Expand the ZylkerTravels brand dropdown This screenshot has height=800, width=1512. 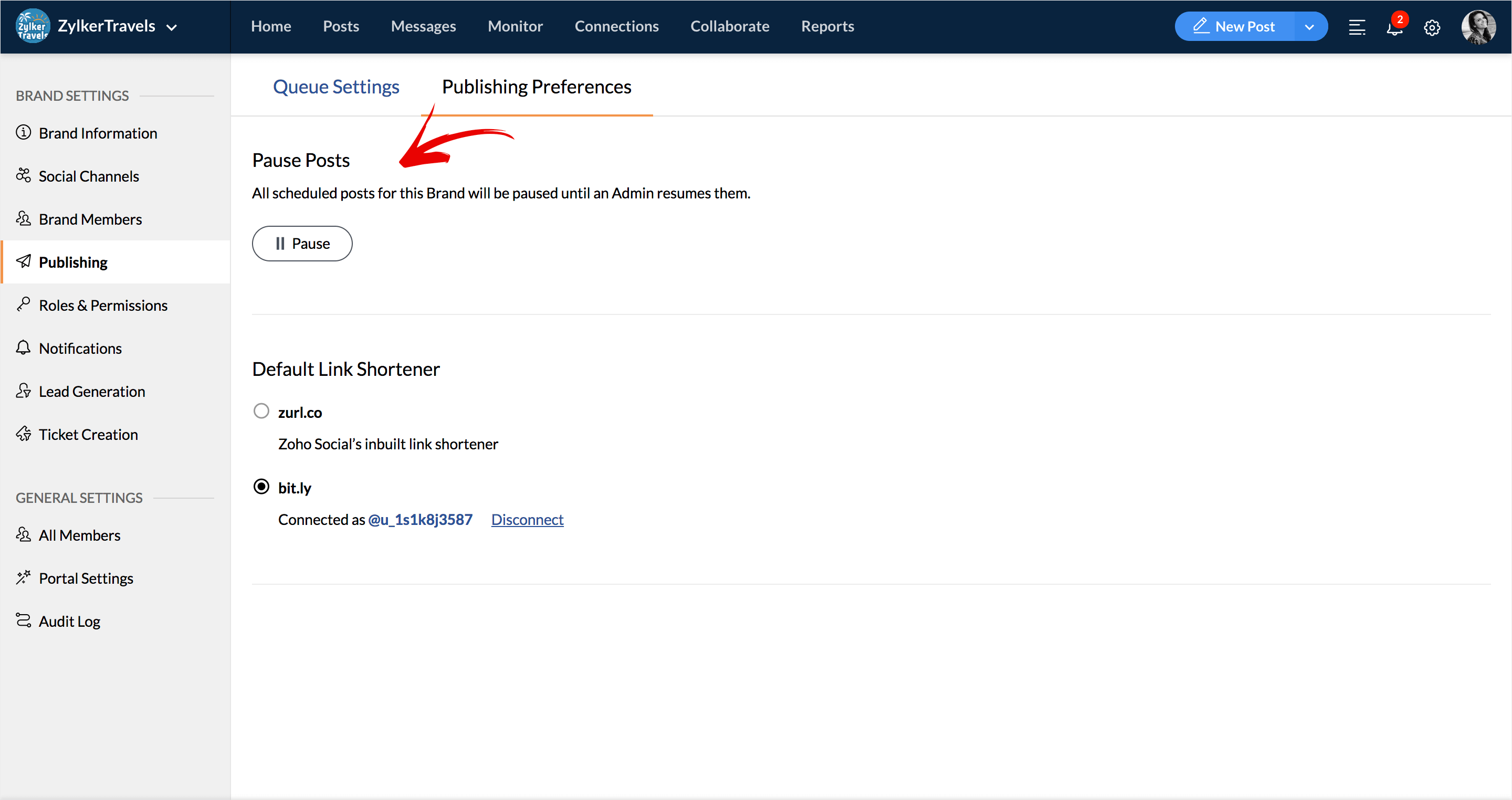(171, 27)
